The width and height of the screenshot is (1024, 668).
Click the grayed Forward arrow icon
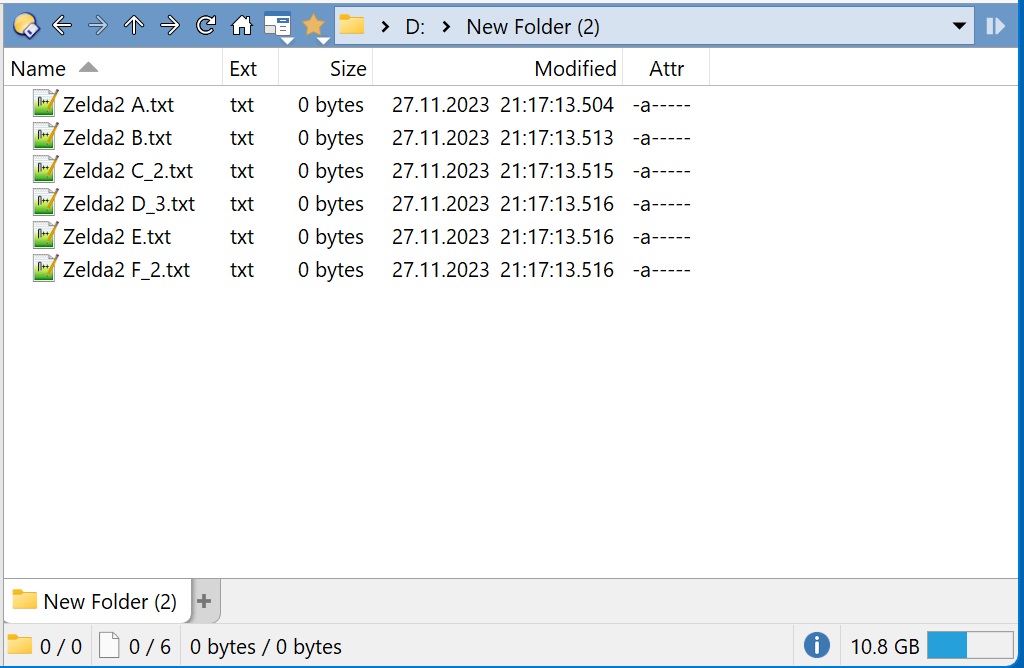coord(98,25)
